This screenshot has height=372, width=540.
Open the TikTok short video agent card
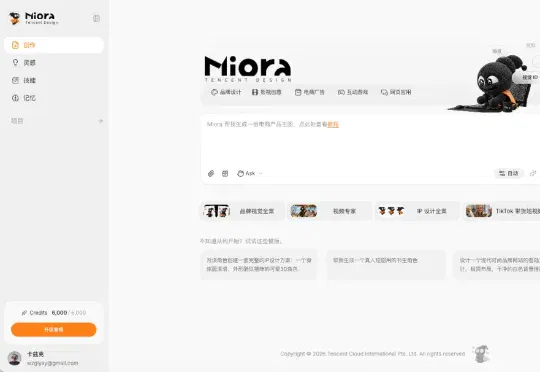pos(501,211)
